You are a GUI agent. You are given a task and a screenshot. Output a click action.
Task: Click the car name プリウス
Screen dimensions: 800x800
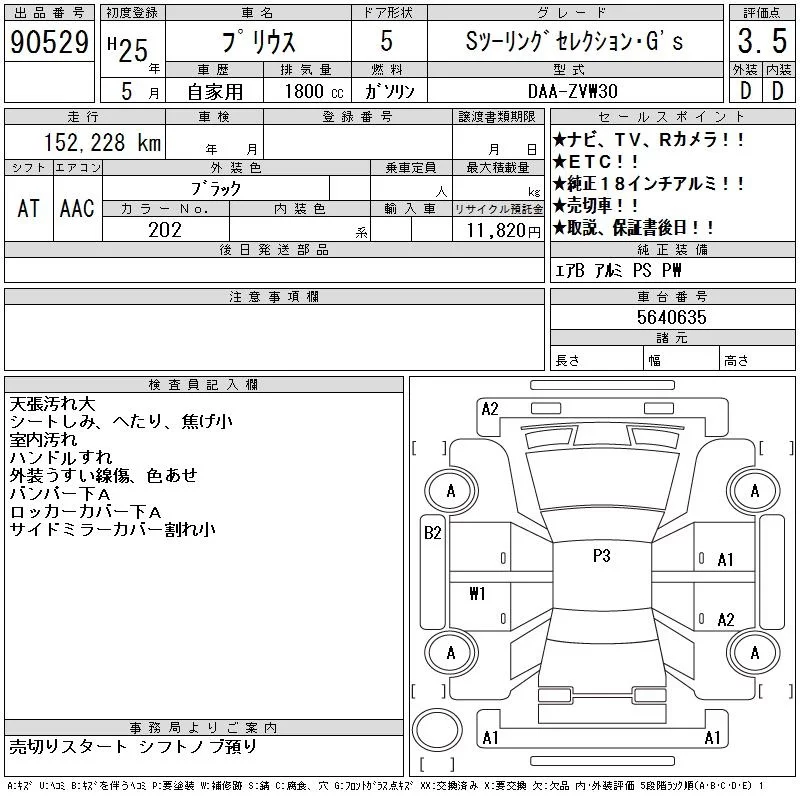coord(258,41)
